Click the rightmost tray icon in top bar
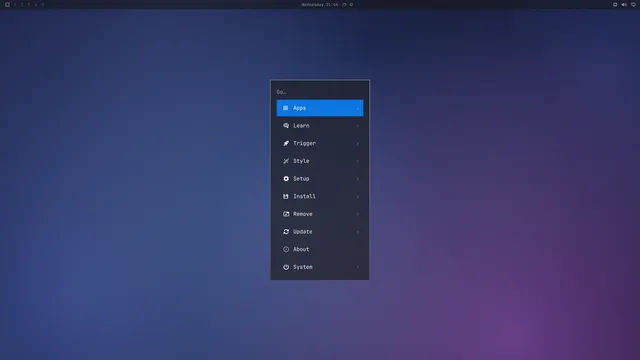The width and height of the screenshot is (640, 360). coord(633,4)
